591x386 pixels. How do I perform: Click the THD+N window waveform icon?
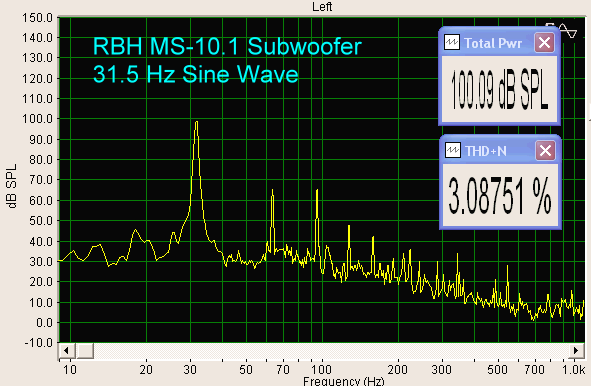click(453, 150)
